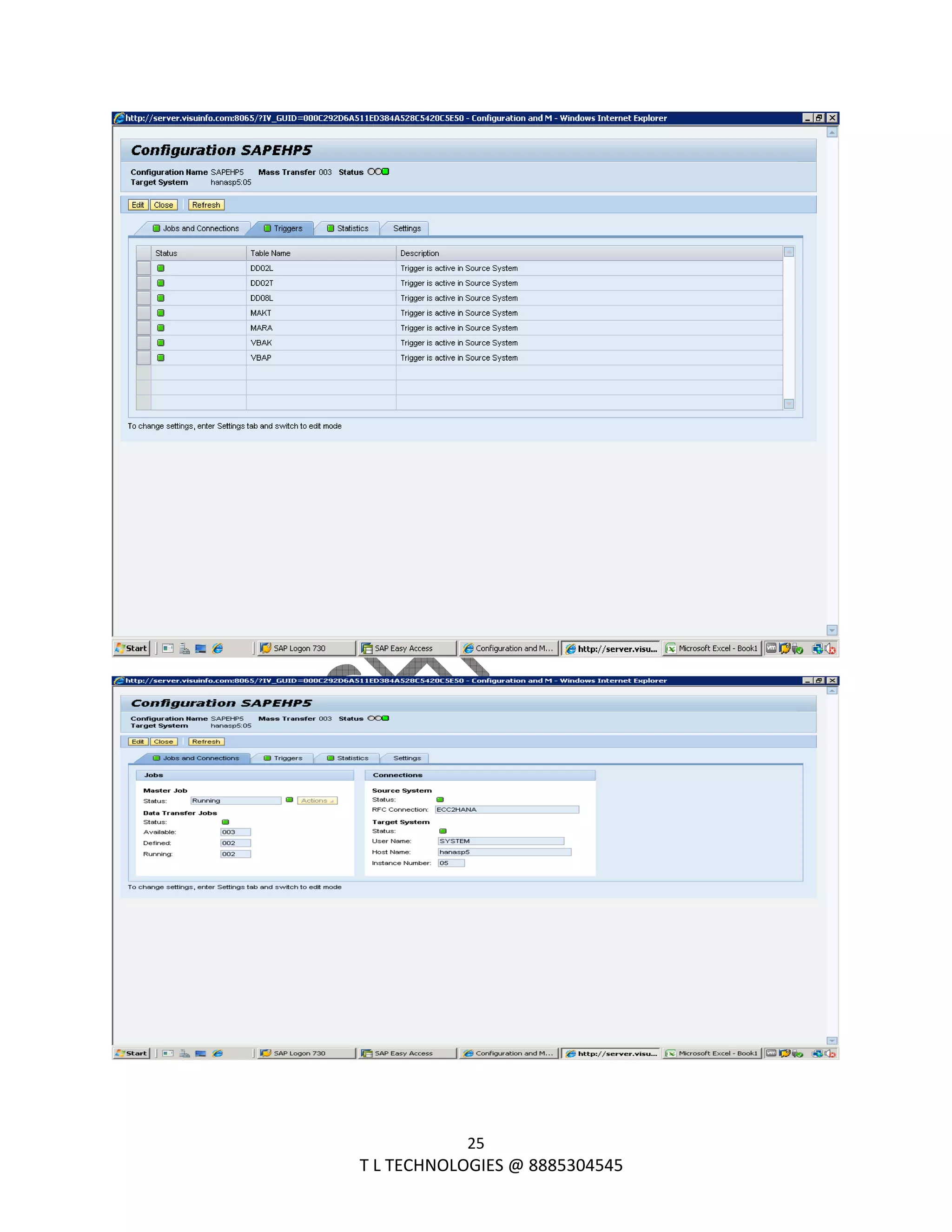Select row selector for MAKT table
This screenshot has width=952, height=1232.
[143, 313]
